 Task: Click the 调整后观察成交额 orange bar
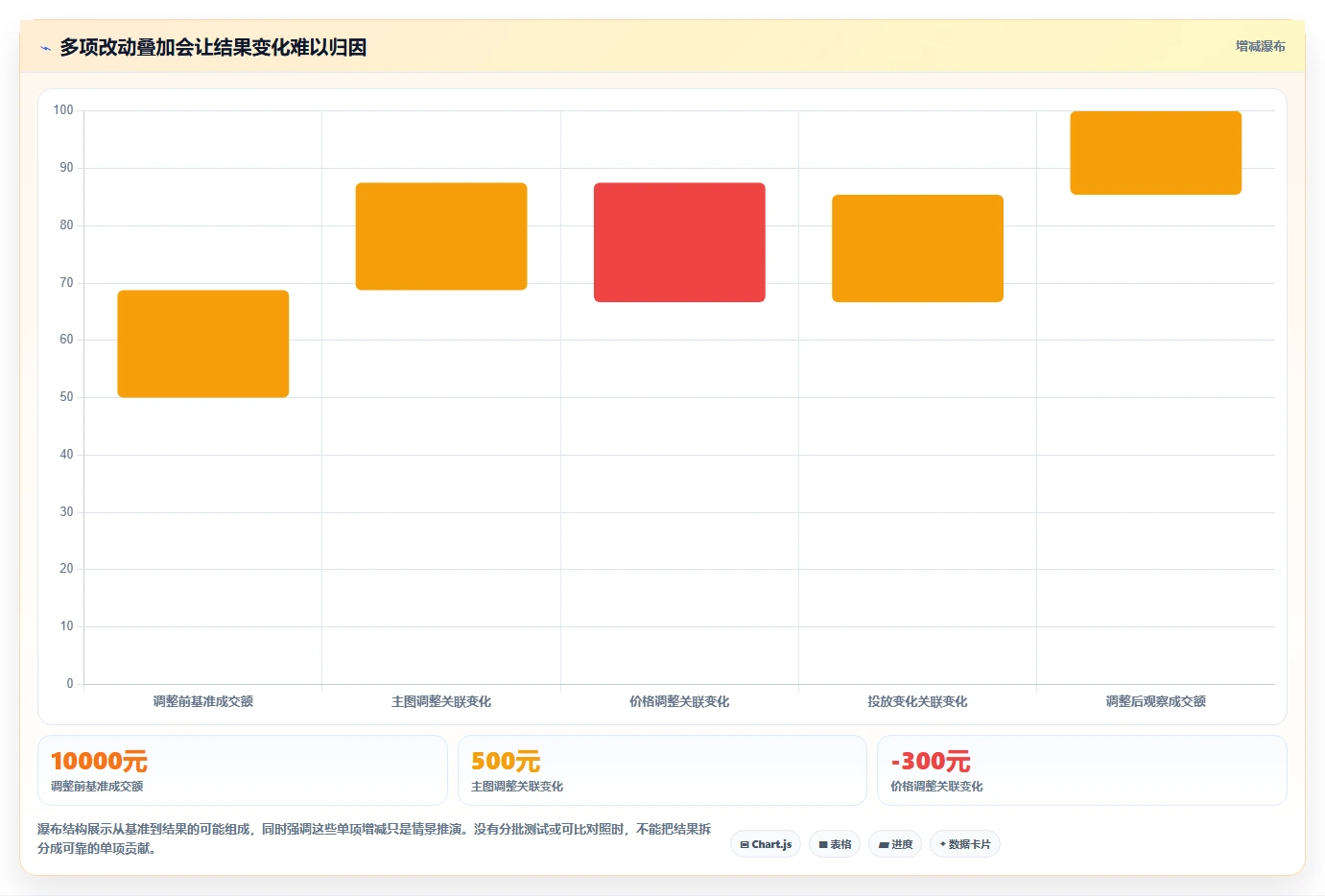(x=1156, y=153)
